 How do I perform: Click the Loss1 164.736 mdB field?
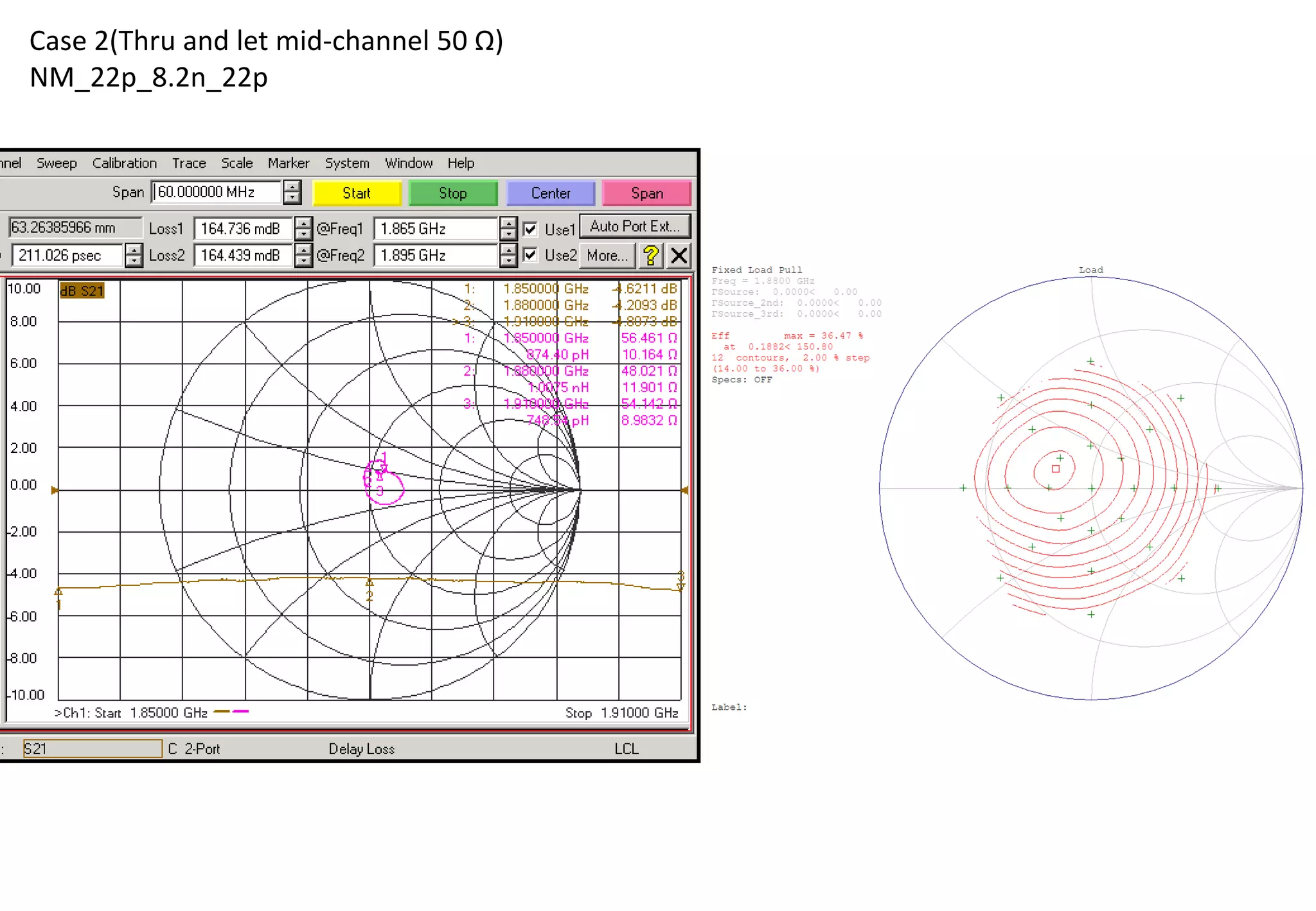(x=243, y=229)
